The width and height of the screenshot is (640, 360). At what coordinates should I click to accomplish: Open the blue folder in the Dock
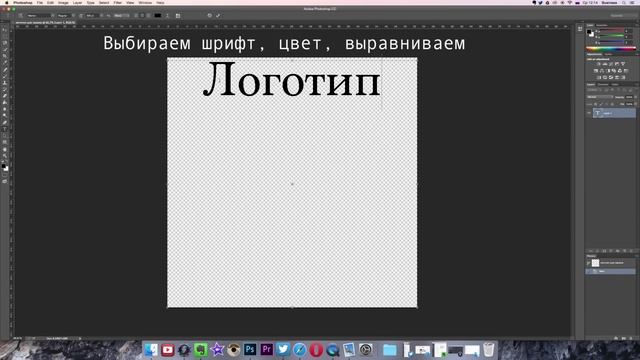click(x=390, y=349)
